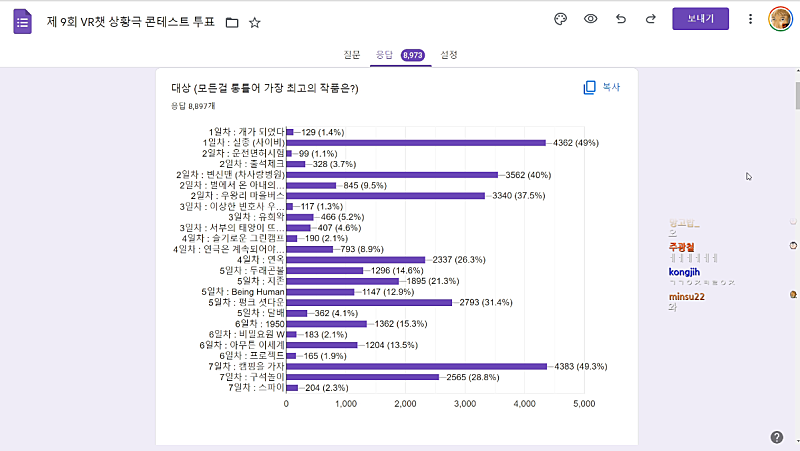Click the 5,000 axis value
The height and width of the screenshot is (451, 800).
click(x=584, y=404)
